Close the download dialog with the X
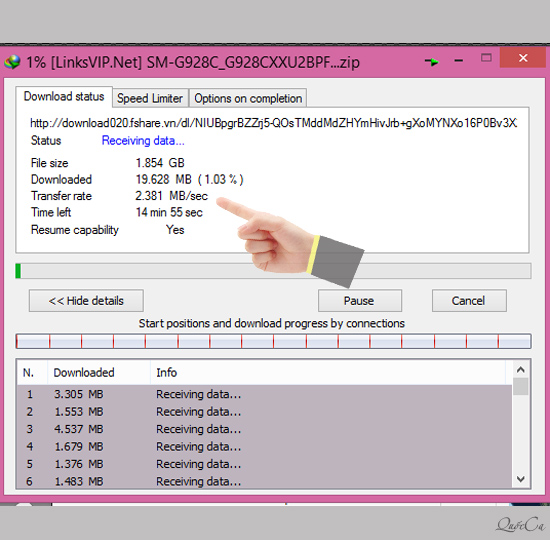 pos(523,58)
